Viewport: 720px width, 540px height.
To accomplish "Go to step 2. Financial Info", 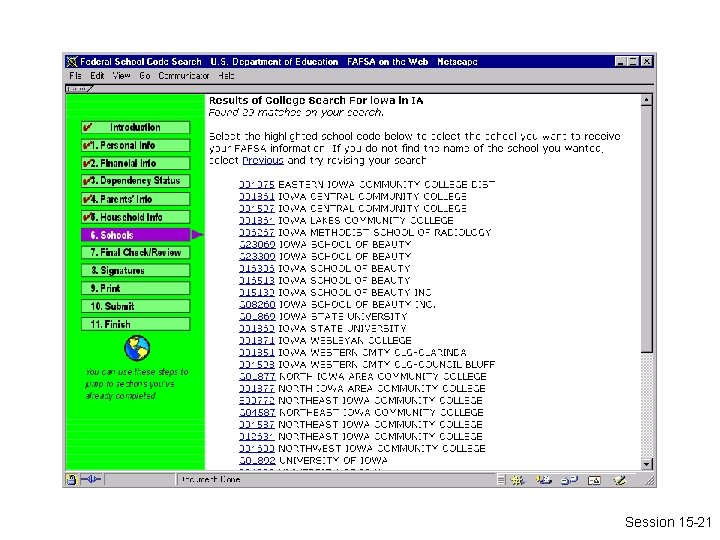I will pos(135,163).
